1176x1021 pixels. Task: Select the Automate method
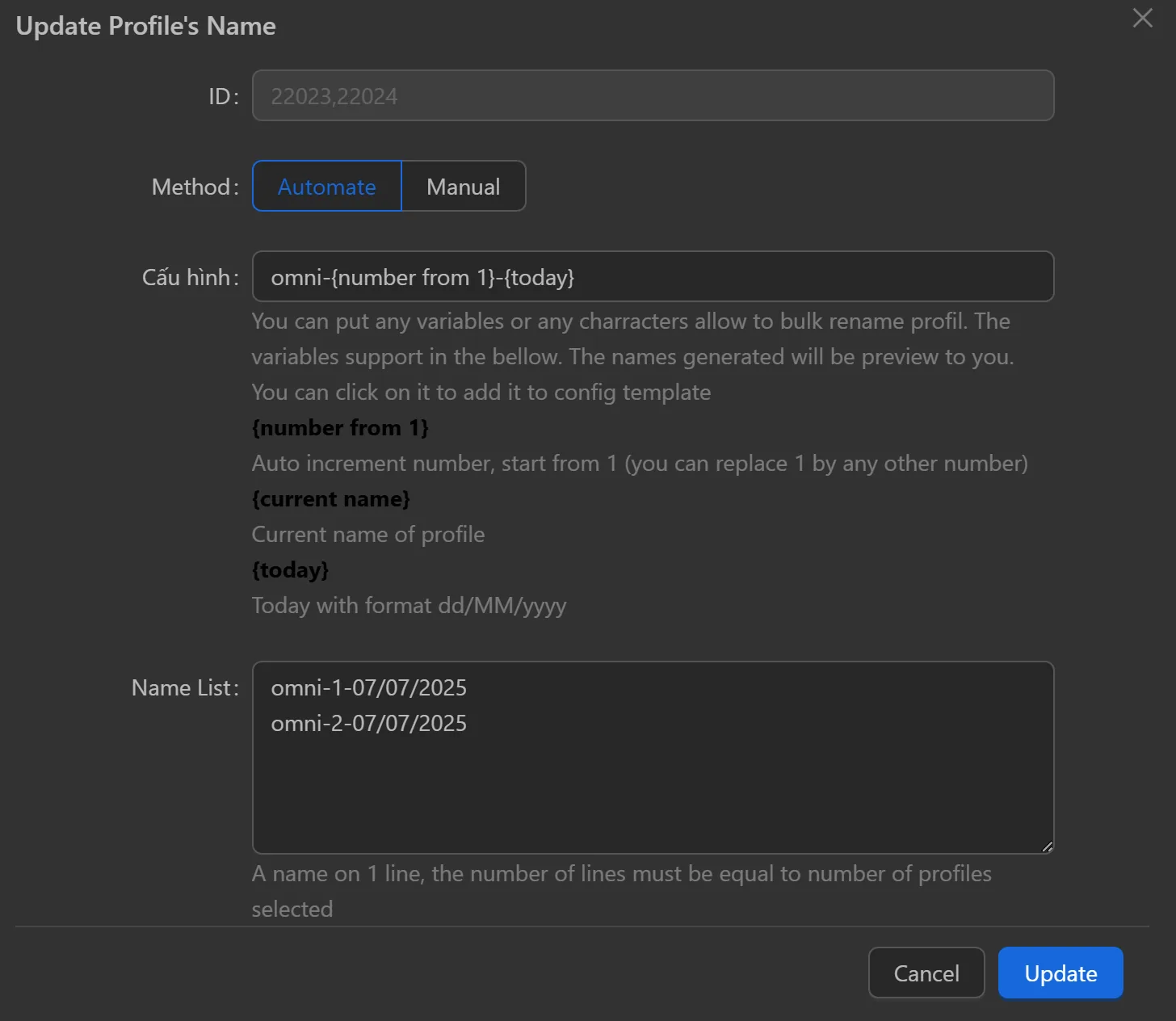click(326, 186)
